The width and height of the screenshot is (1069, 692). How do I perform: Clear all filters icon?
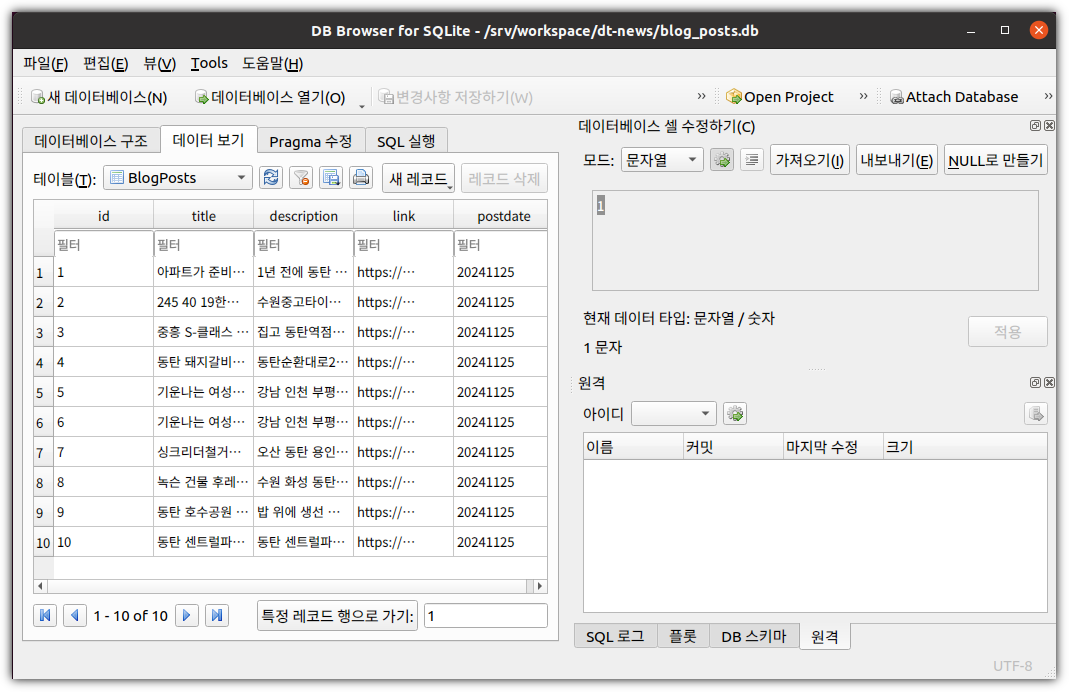click(x=301, y=178)
